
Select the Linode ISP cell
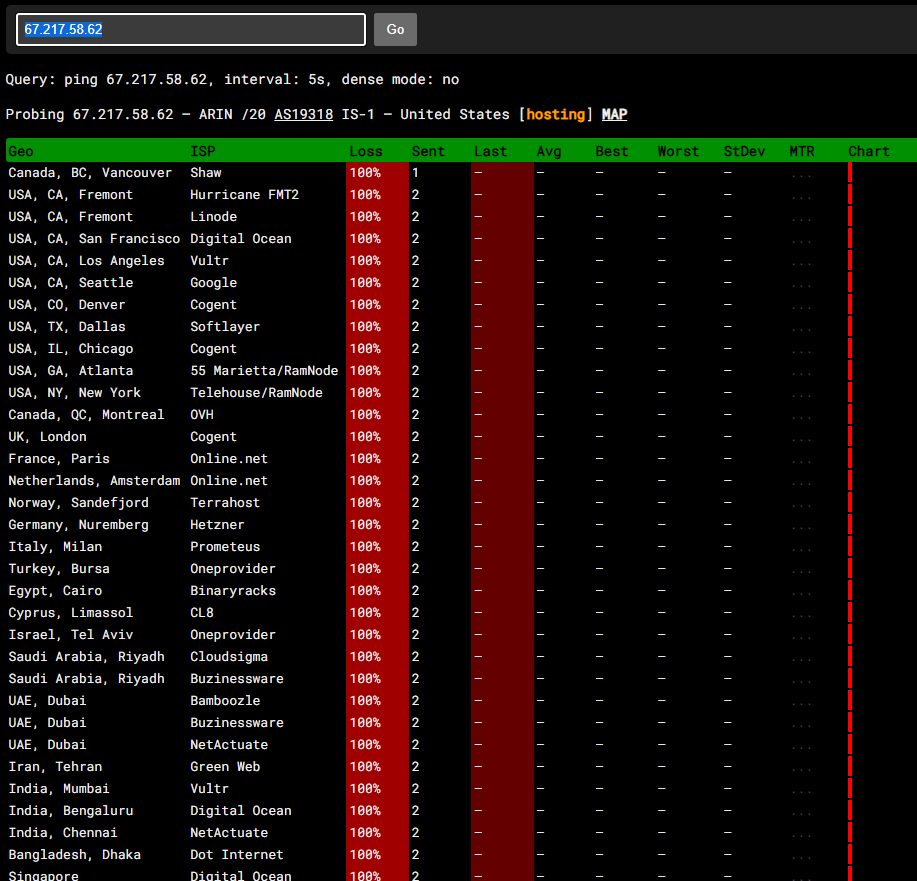click(213, 217)
